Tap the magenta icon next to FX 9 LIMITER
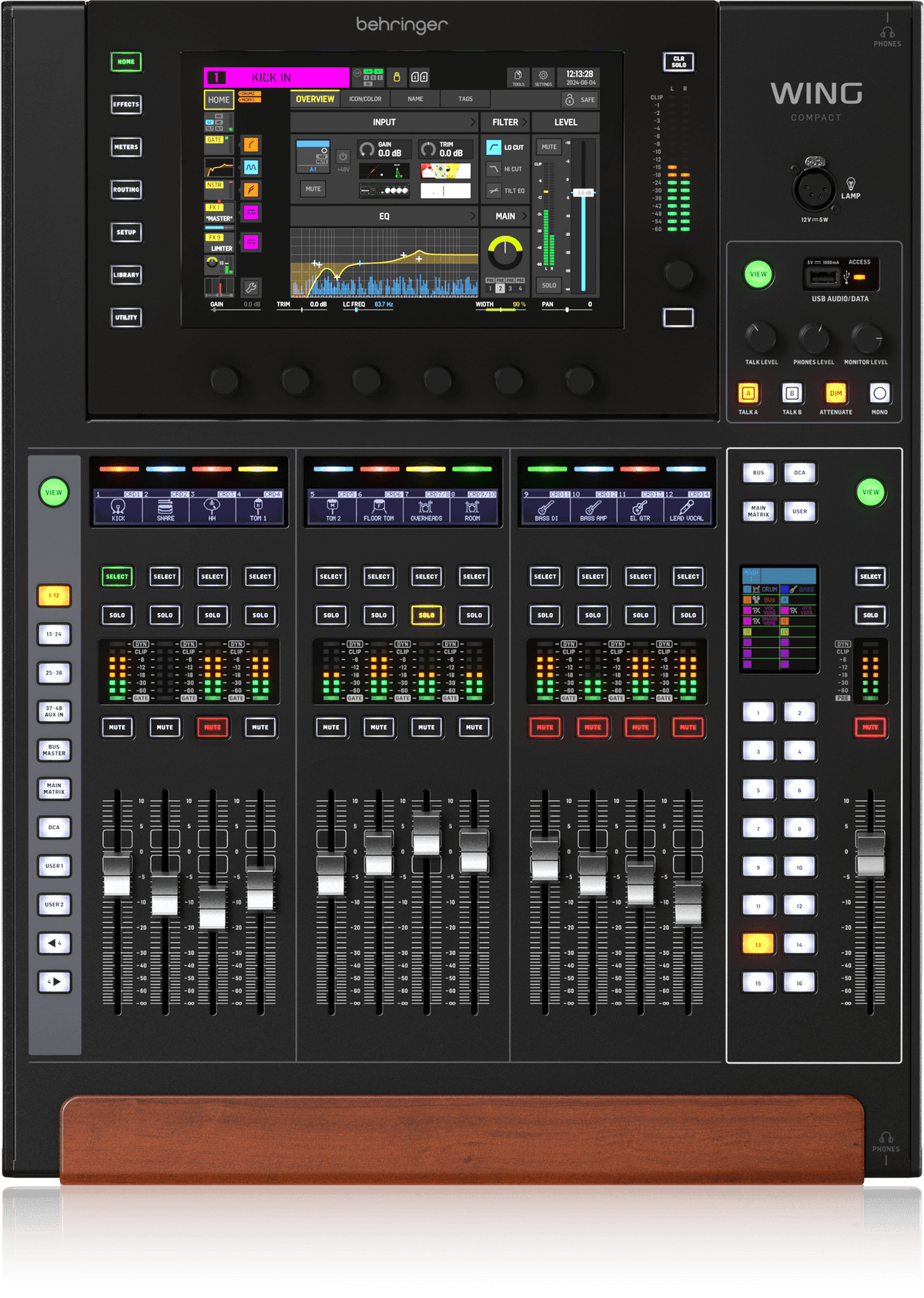Screen dimensions: 924x1298 (x=251, y=242)
